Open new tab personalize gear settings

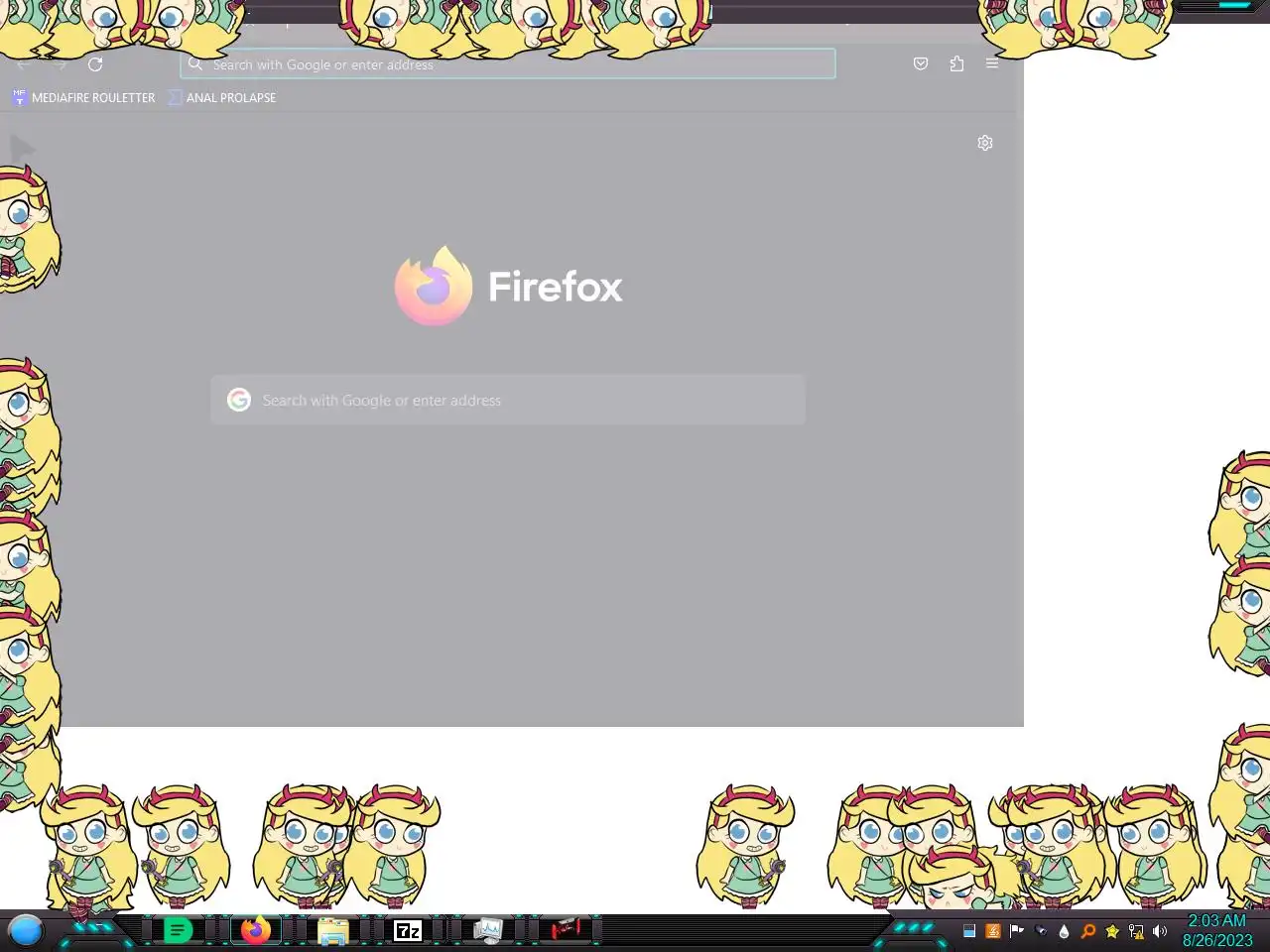coord(985,143)
